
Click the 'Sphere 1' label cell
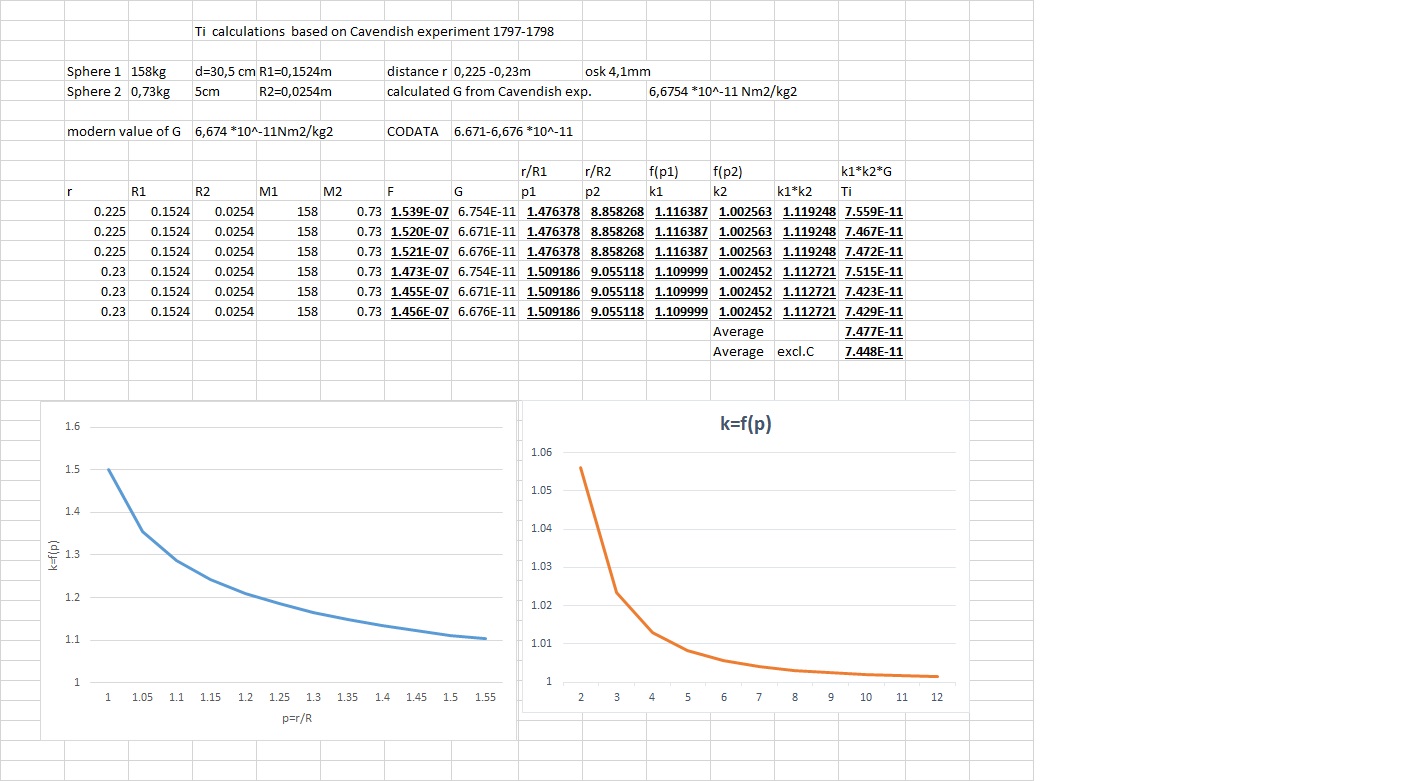[93, 72]
